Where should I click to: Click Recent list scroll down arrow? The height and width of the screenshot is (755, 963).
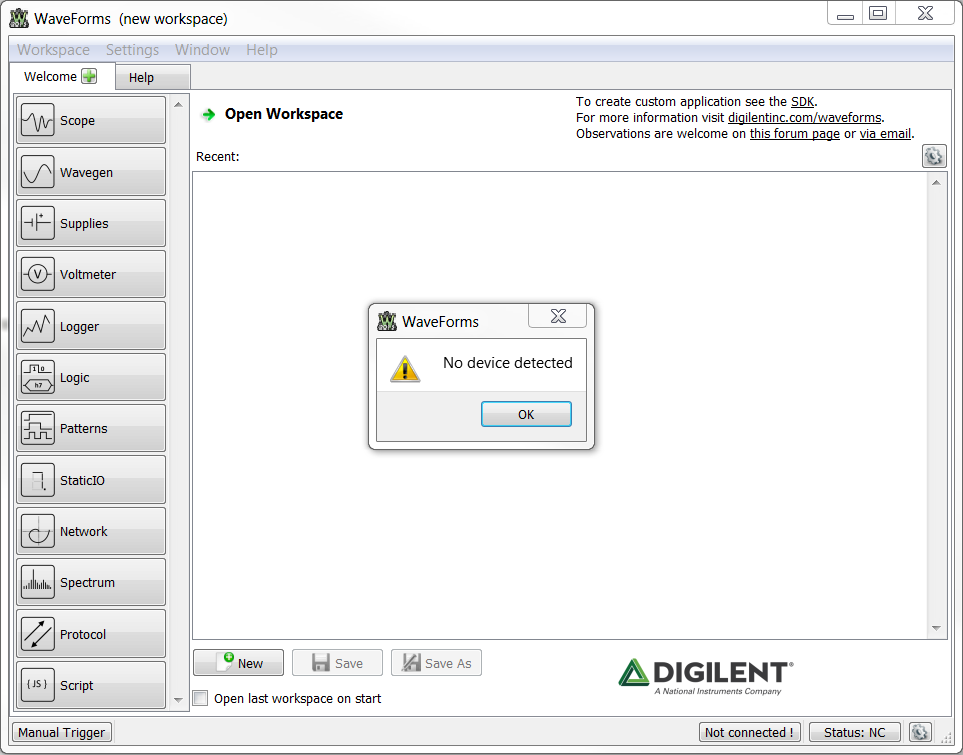pos(936,628)
